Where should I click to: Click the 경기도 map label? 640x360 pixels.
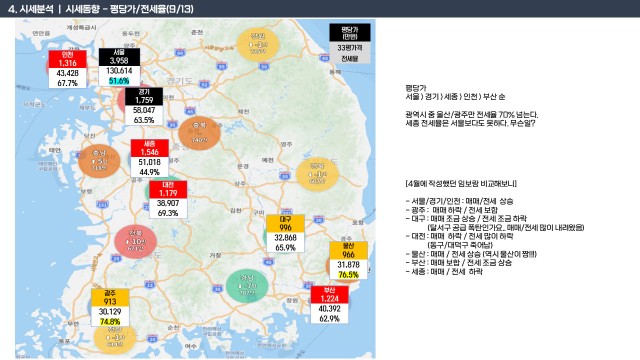(x=179, y=81)
